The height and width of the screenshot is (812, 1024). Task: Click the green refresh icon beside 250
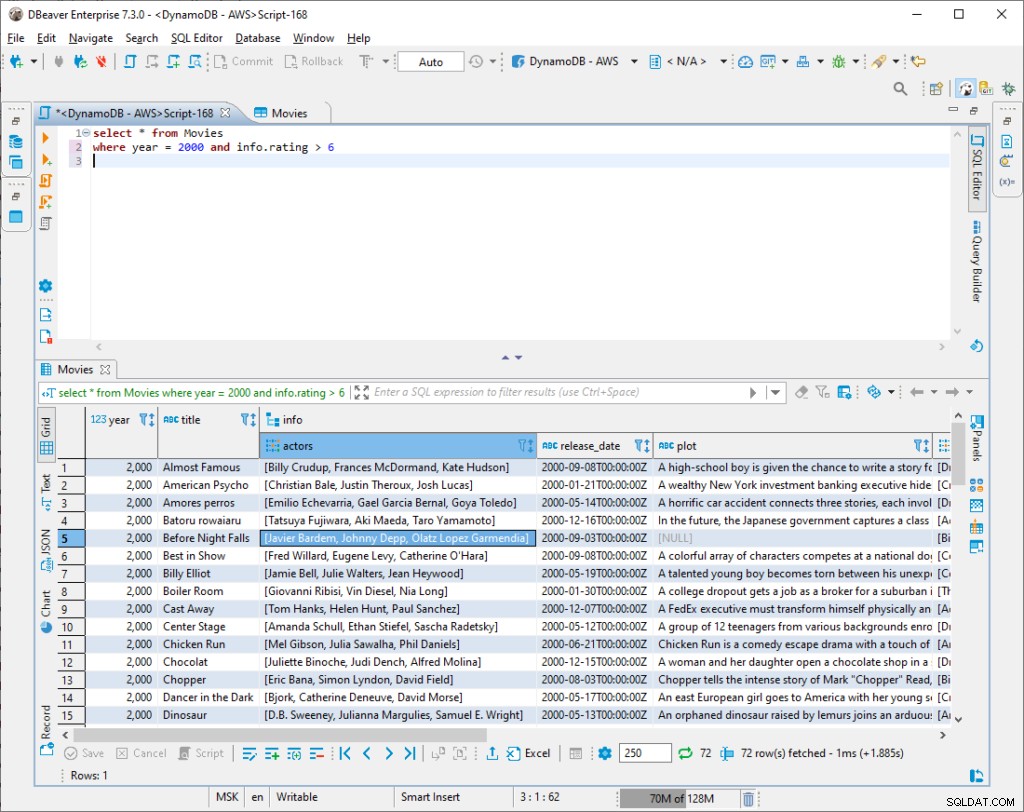[x=684, y=753]
